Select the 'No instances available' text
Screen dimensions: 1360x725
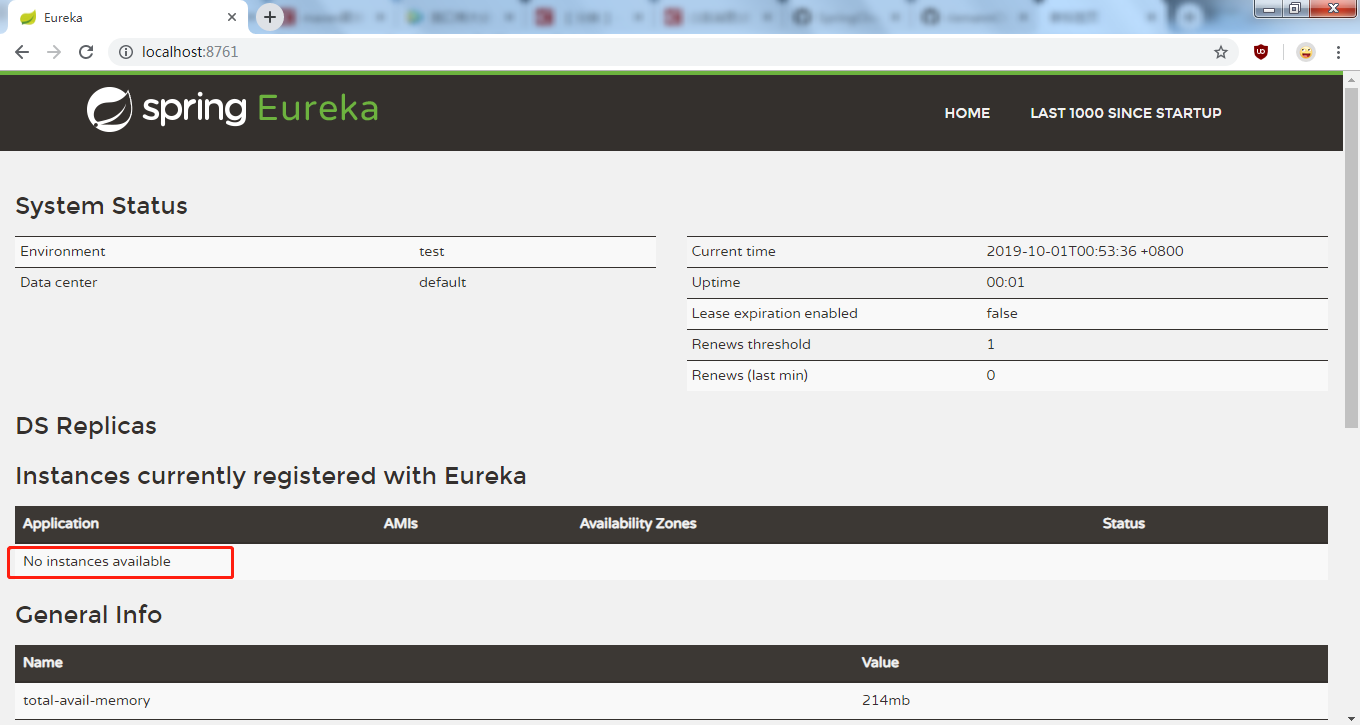click(97, 561)
